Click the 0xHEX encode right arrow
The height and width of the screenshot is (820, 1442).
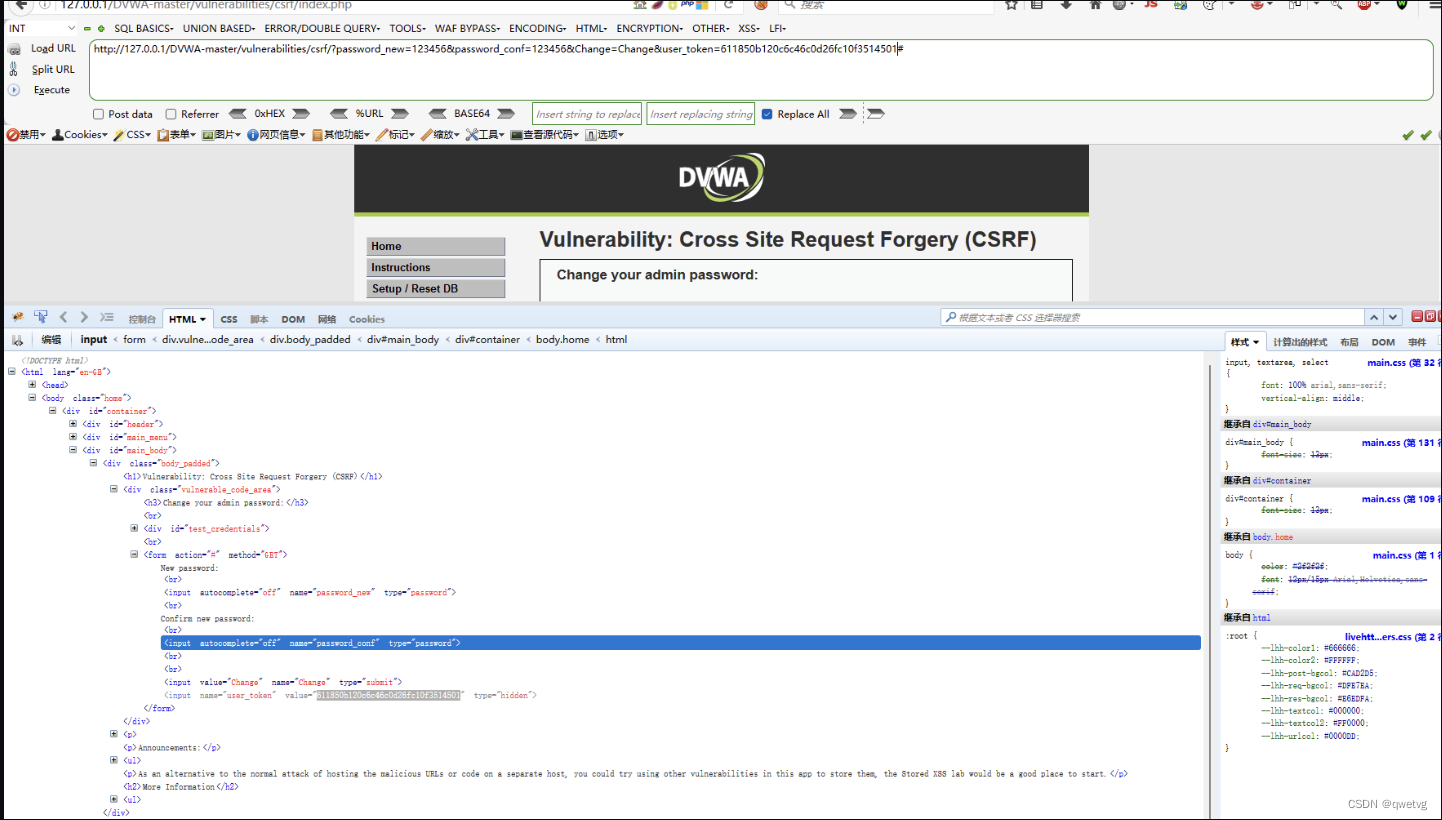301,114
